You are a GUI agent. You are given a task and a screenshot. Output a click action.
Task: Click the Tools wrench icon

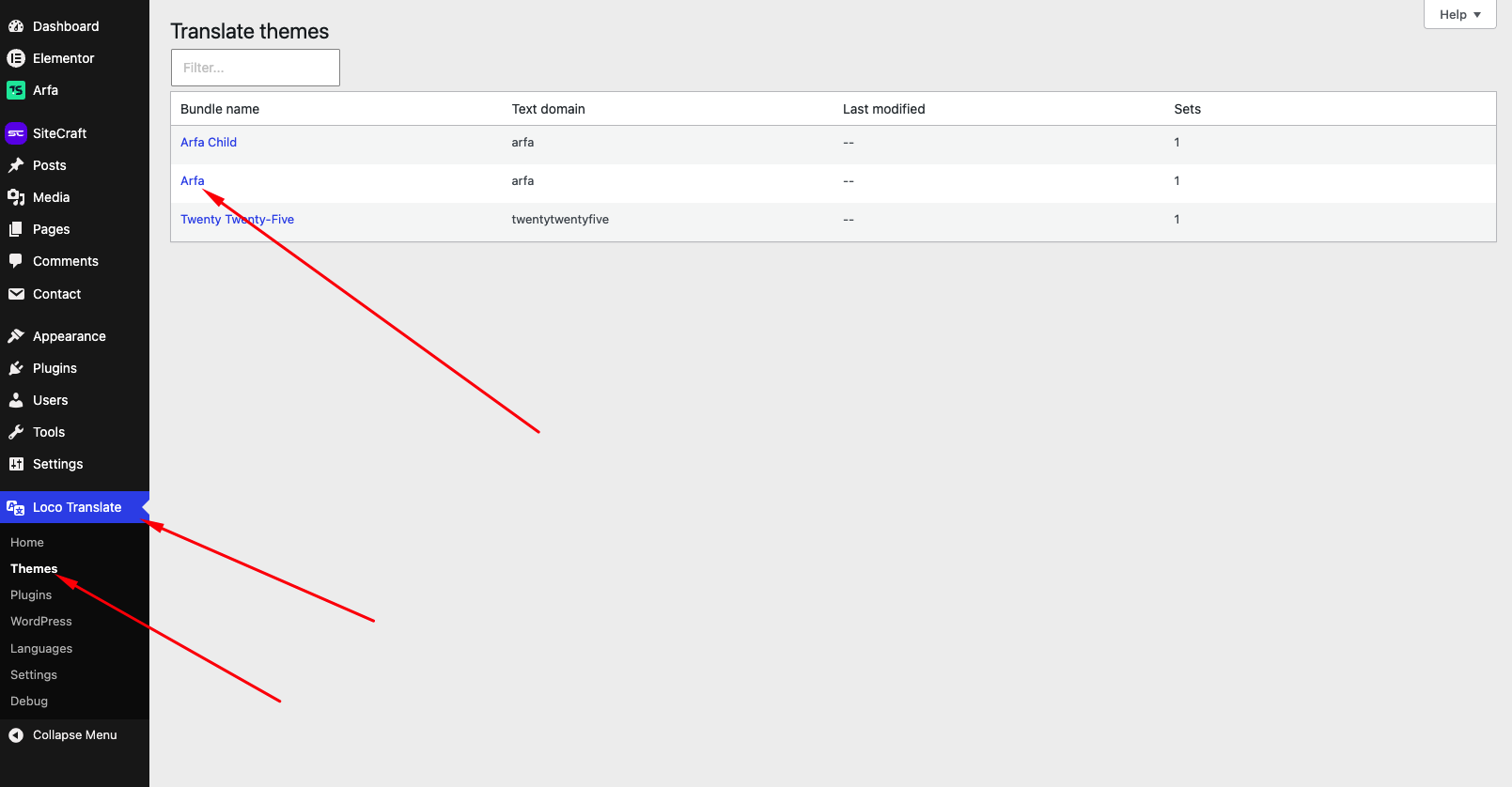point(16,432)
